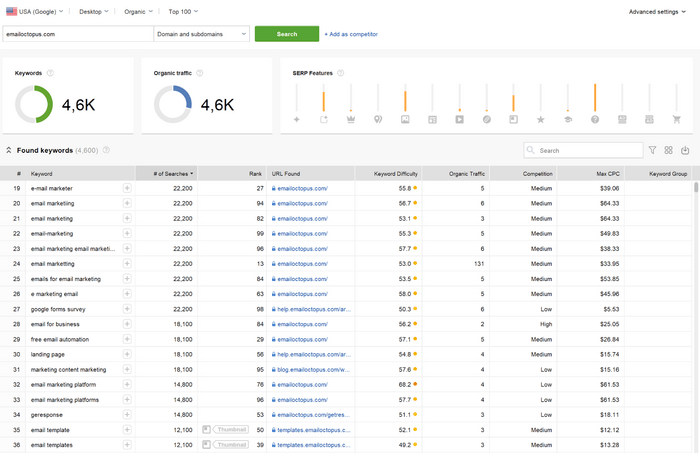Expand the 'Domain and subdomains' combo box
The width and height of the screenshot is (700, 453).
(201, 33)
